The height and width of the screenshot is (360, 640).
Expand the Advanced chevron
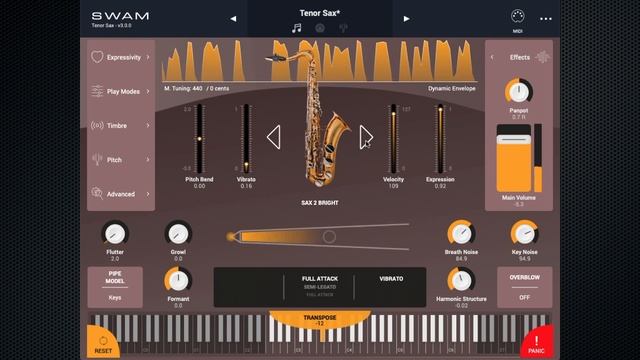pyautogui.click(x=148, y=194)
